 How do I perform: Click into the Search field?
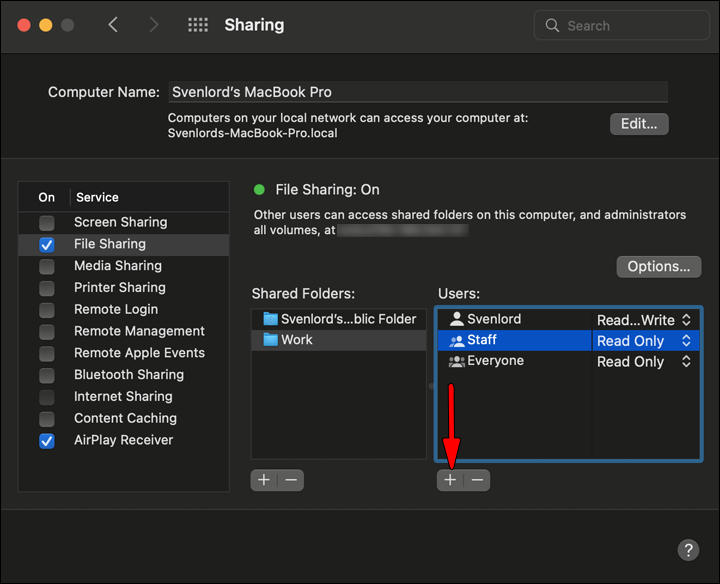pos(622,25)
